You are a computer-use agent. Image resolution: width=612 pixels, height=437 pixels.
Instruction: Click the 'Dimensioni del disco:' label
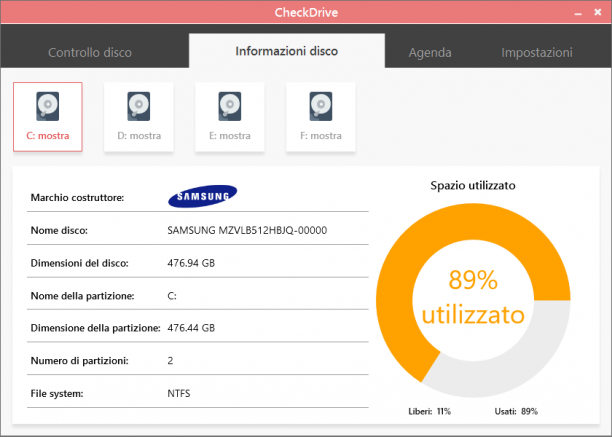pos(80,263)
